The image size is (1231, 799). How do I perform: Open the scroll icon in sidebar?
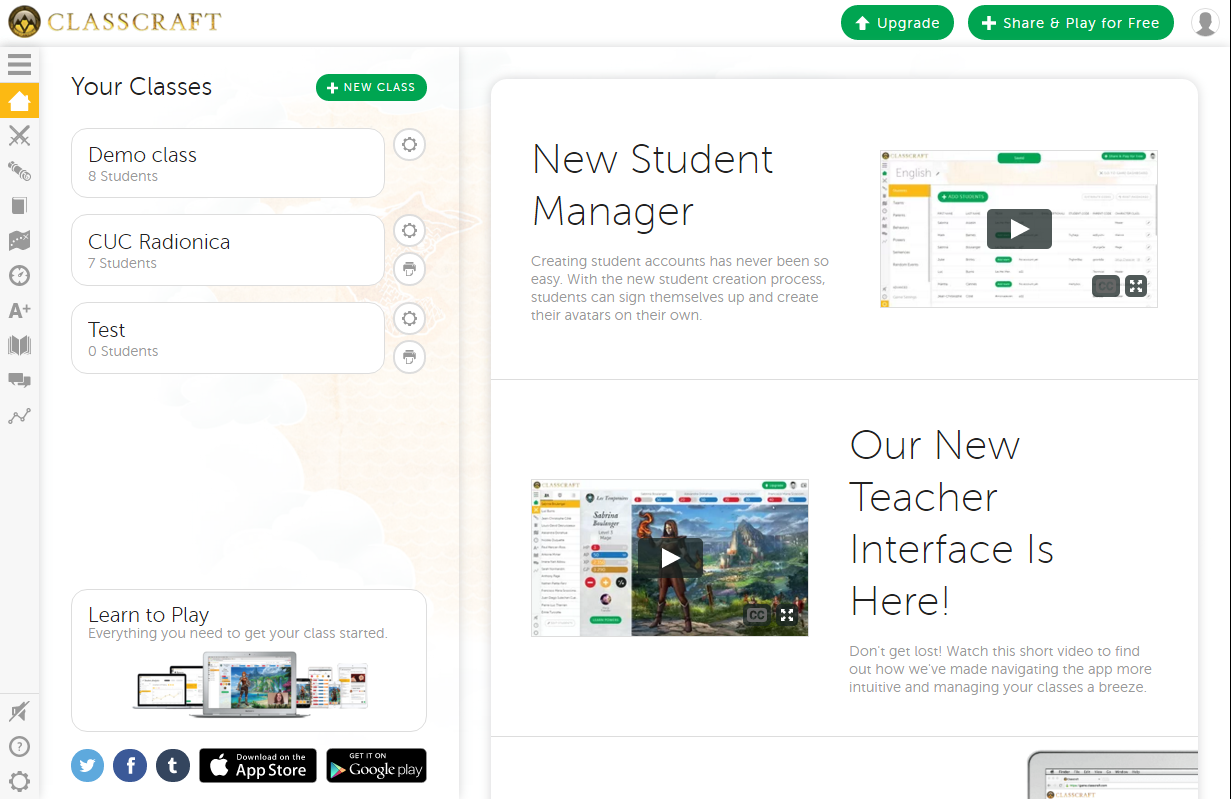tap(19, 171)
